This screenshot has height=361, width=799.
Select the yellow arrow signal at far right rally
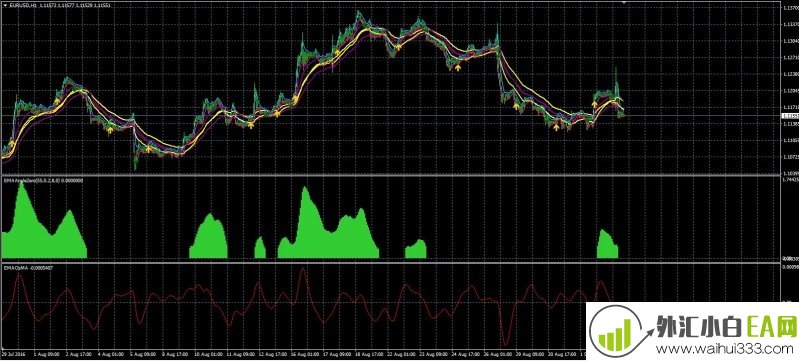(x=594, y=104)
